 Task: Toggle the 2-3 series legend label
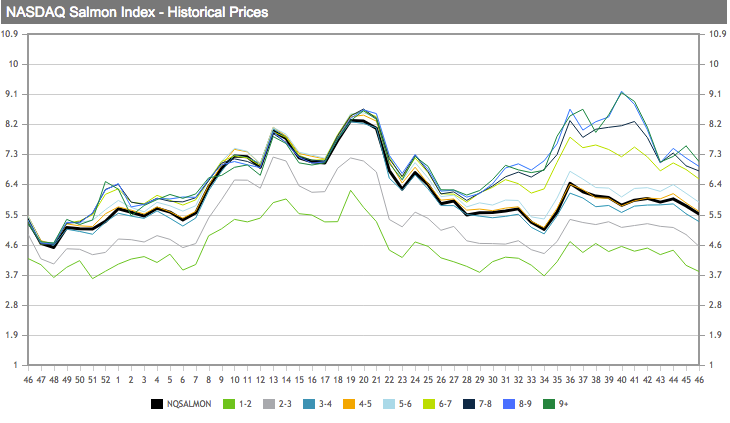[x=285, y=404]
